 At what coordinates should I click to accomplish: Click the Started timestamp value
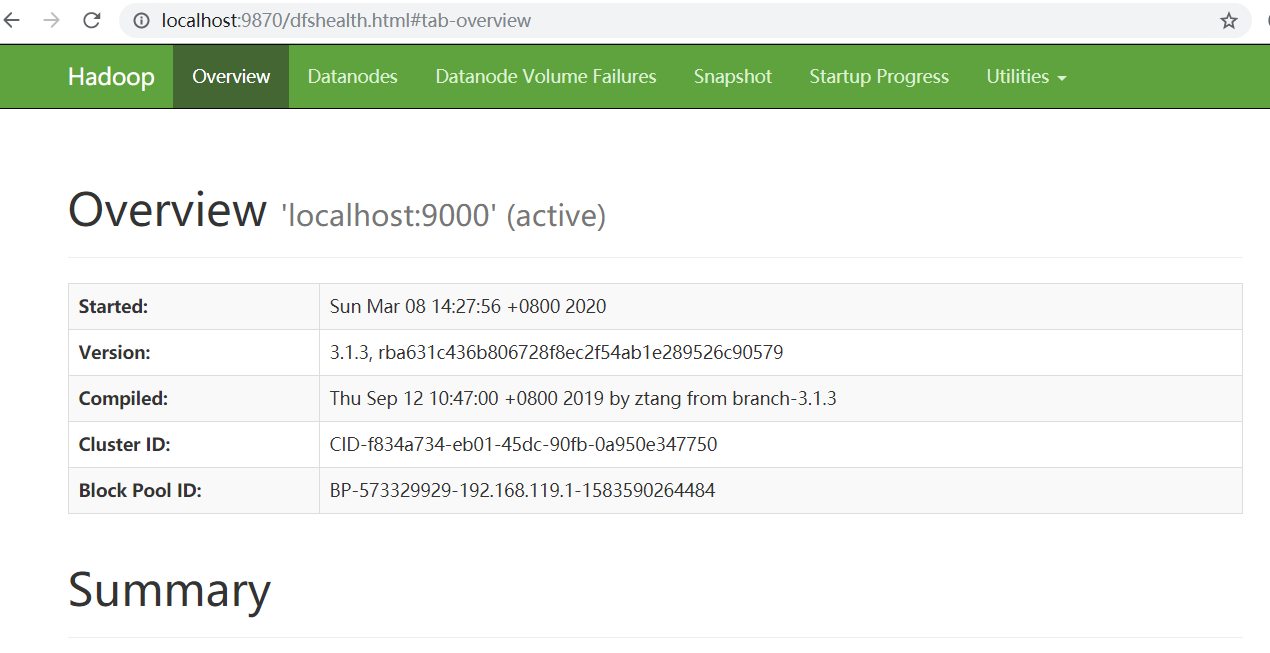[468, 306]
